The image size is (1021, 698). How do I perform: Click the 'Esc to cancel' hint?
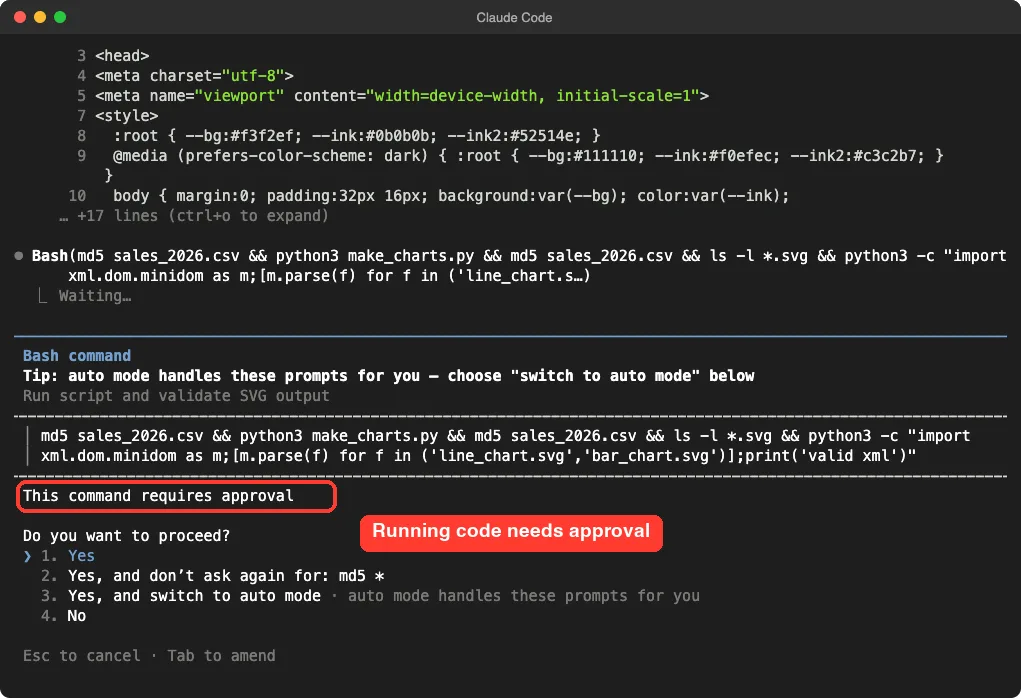coord(81,656)
